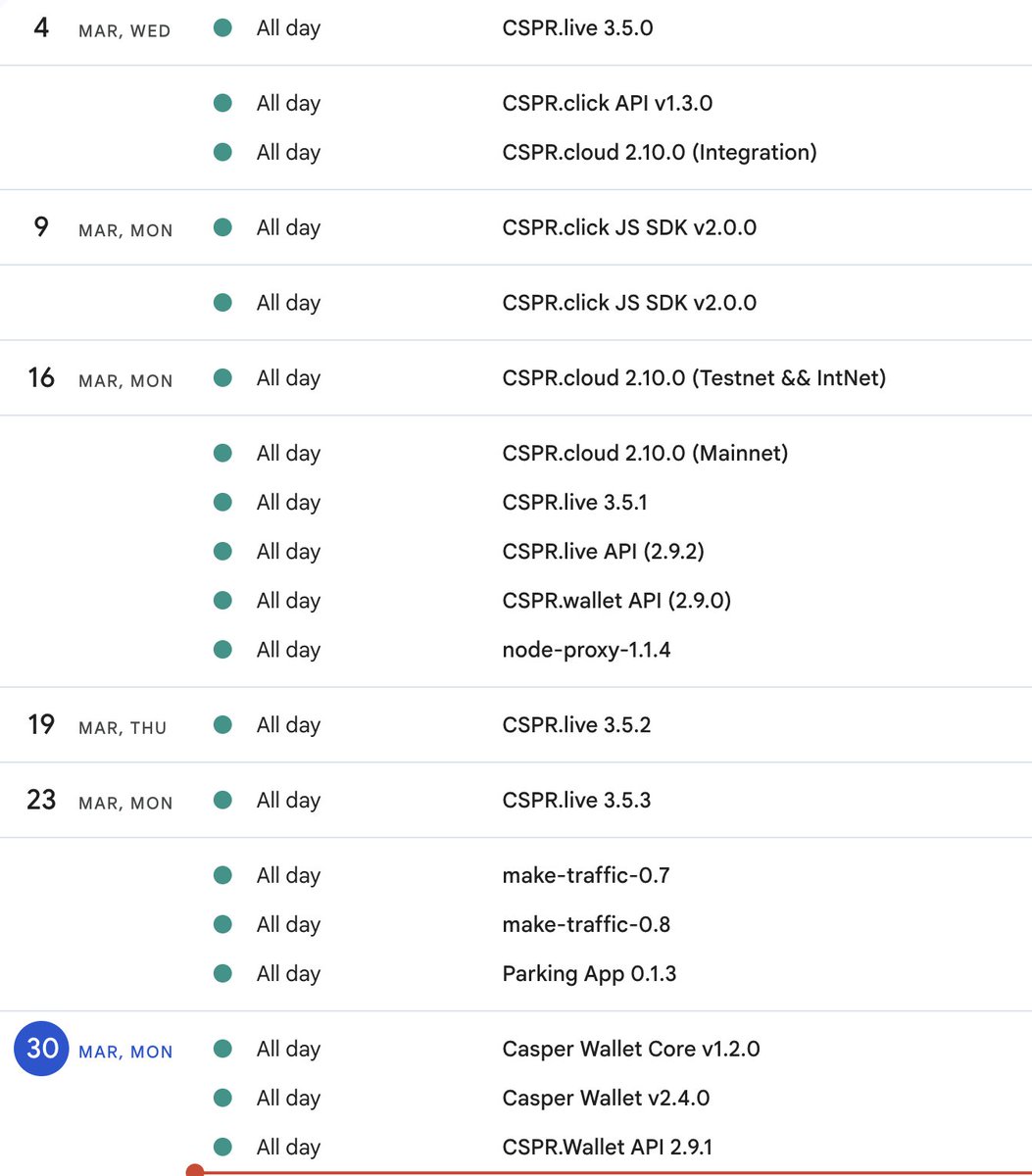
Task: Open the CSPR.click API v1.3.0 event
Action: pyautogui.click(x=607, y=103)
